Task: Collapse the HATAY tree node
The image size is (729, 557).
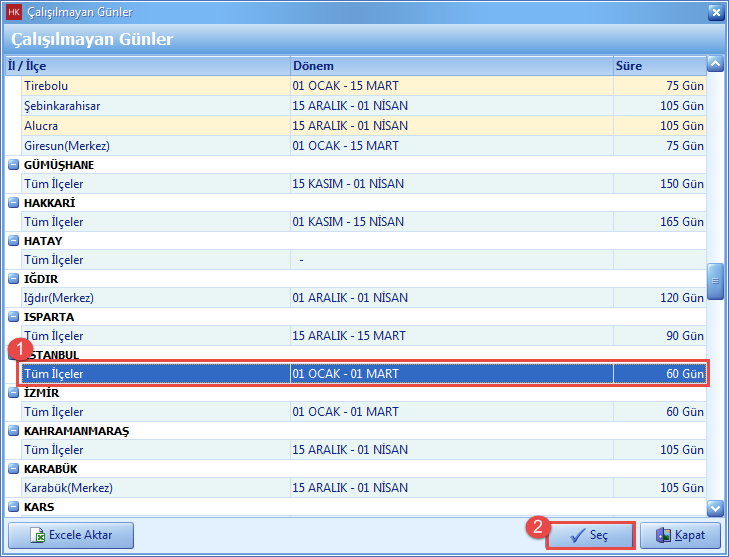Action: click(14, 241)
